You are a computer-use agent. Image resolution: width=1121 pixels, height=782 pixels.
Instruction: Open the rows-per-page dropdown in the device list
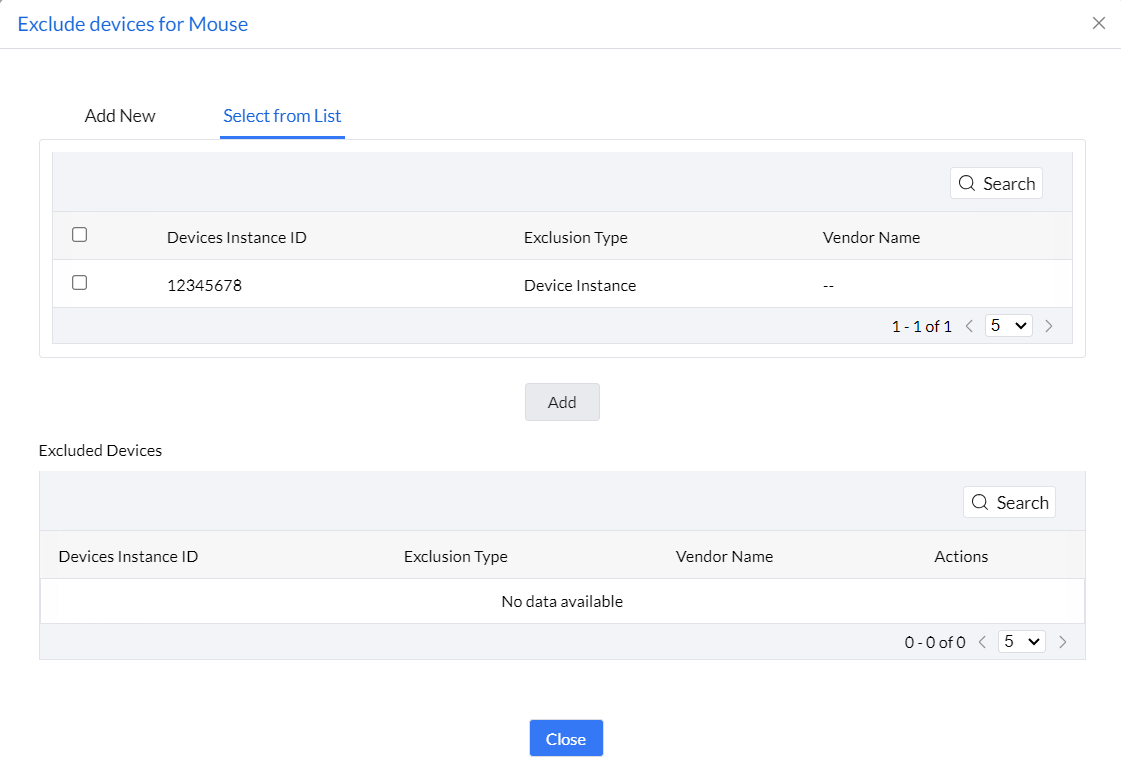1008,326
